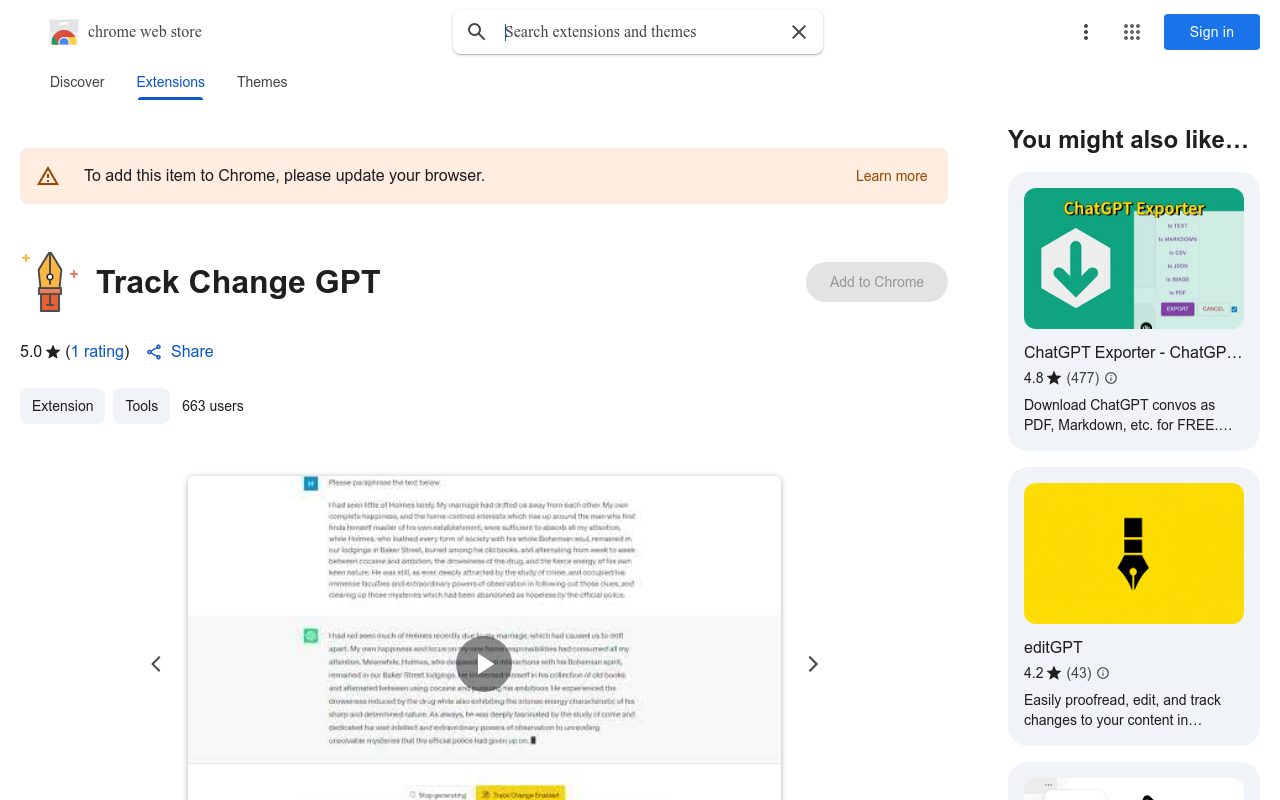The image size is (1280, 800).
Task: Click the ChatGPT Exporter description text
Action: (x=1128, y=415)
